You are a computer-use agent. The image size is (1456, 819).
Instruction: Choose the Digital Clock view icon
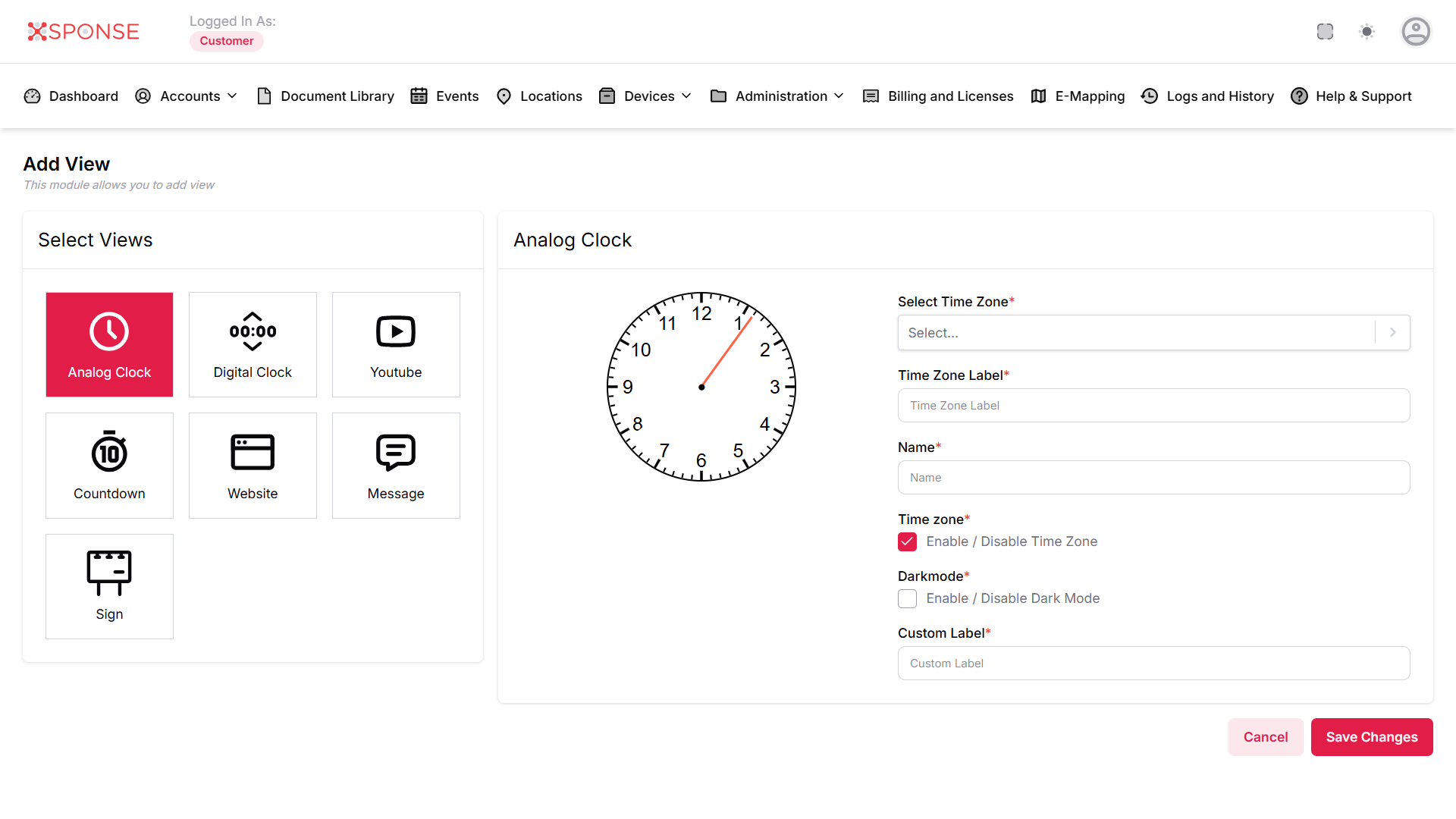(253, 344)
